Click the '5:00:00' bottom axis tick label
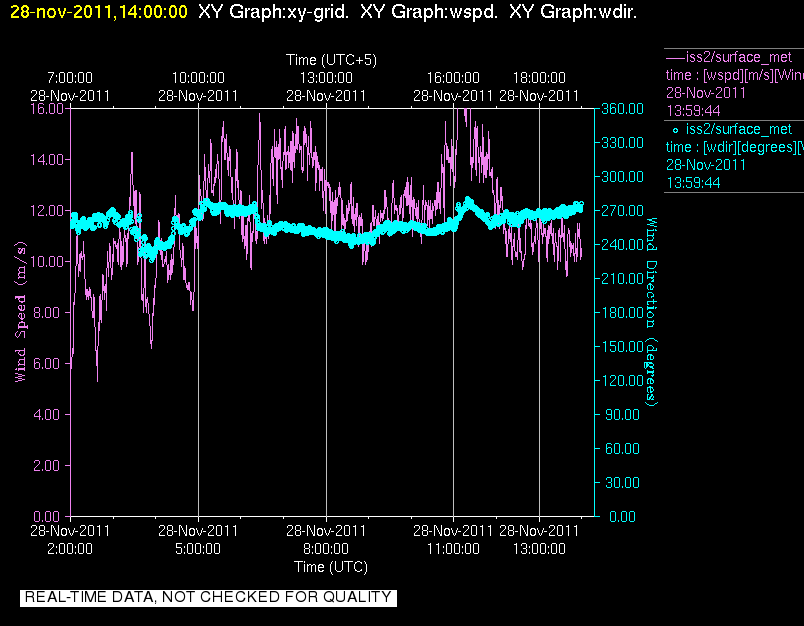Screen dimensions: 804x626 198,549
